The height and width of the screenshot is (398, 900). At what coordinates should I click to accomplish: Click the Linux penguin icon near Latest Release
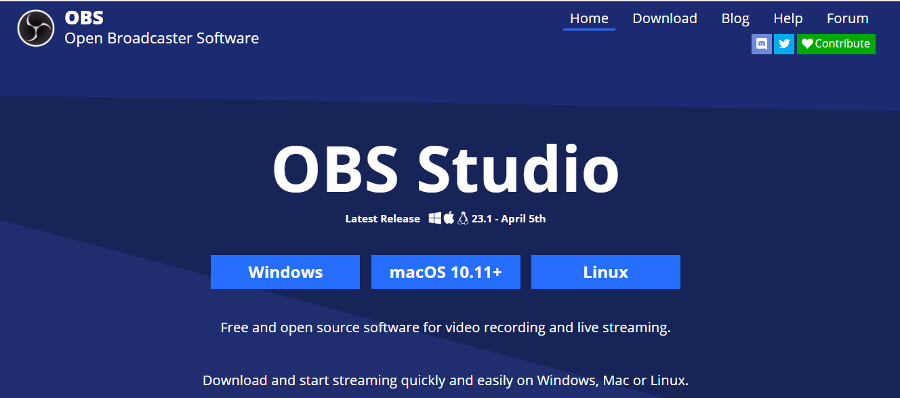point(463,218)
